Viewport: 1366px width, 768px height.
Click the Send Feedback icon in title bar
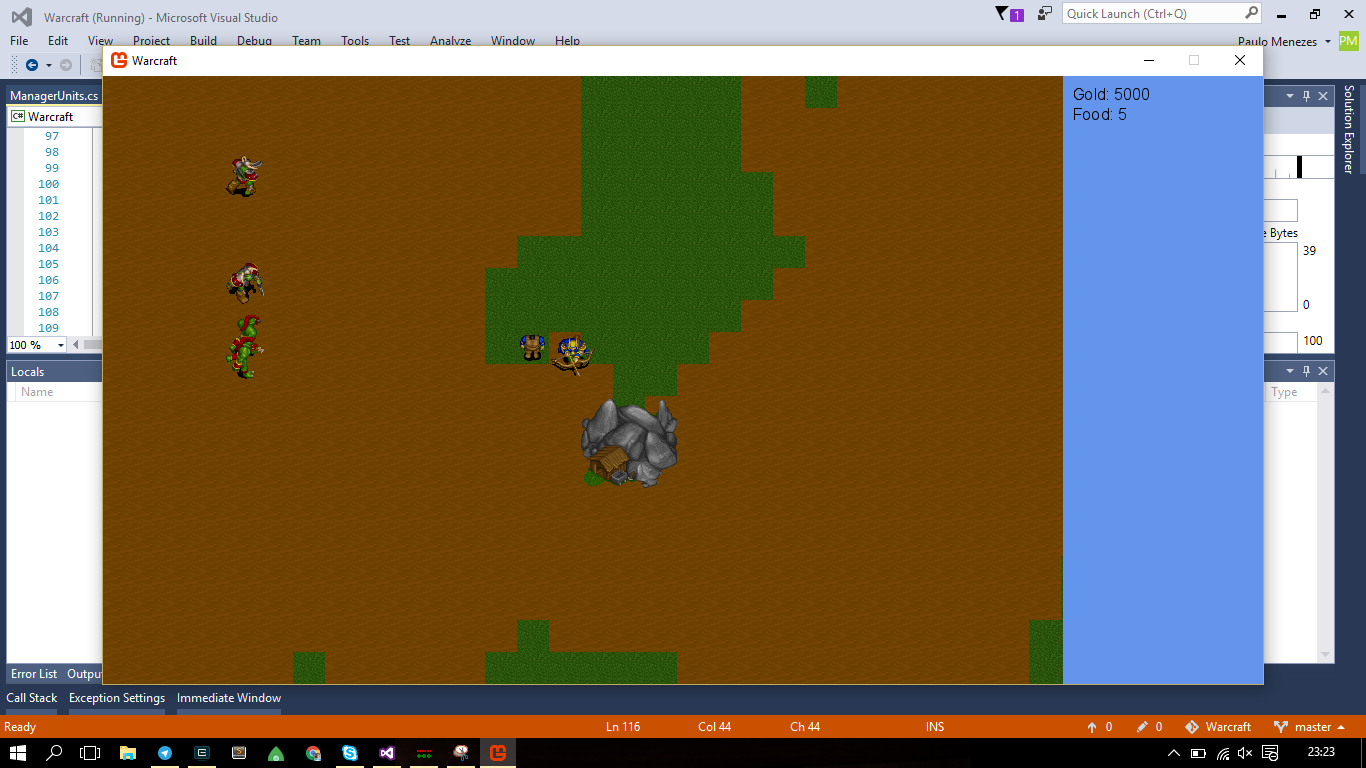pyautogui.click(x=1045, y=14)
